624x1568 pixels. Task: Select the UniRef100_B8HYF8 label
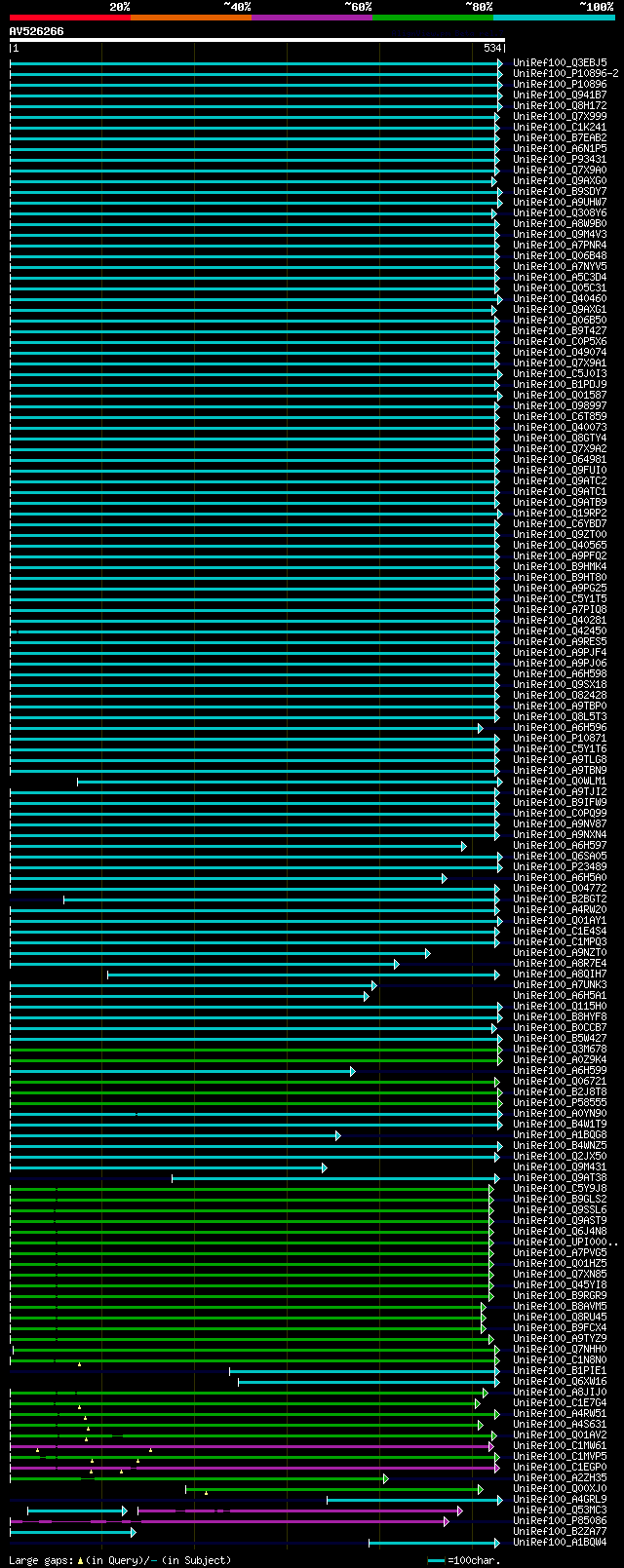click(x=560, y=1016)
